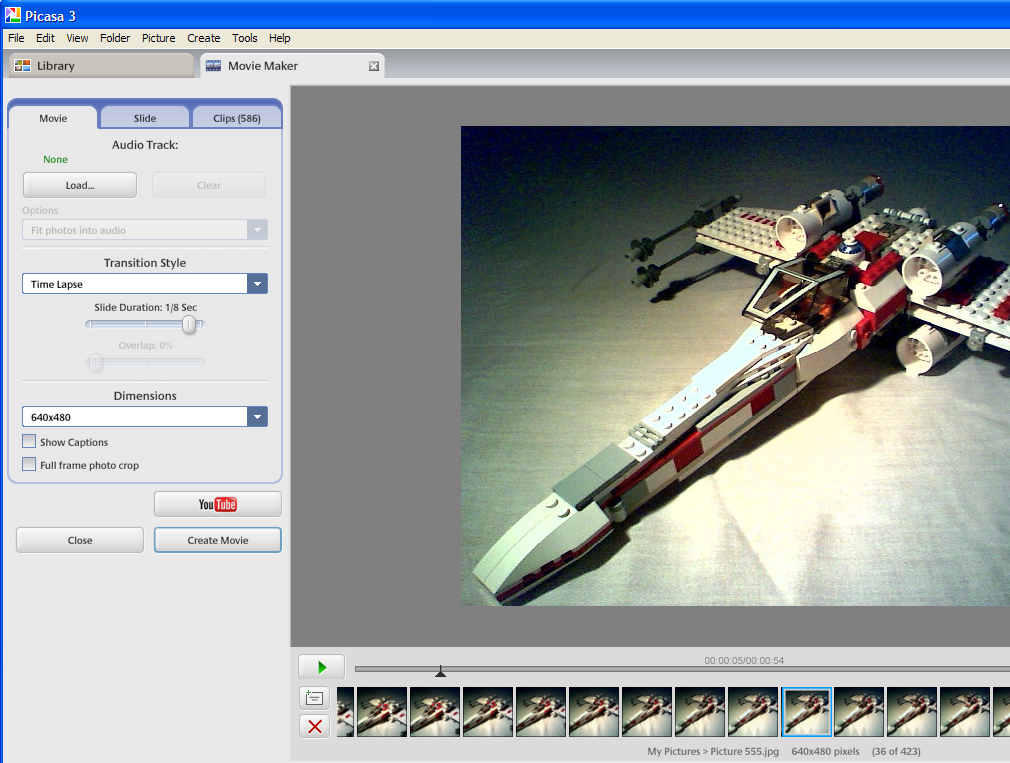The width and height of the screenshot is (1010, 763).
Task: Switch to the Clips (586) tab
Action: point(237,116)
